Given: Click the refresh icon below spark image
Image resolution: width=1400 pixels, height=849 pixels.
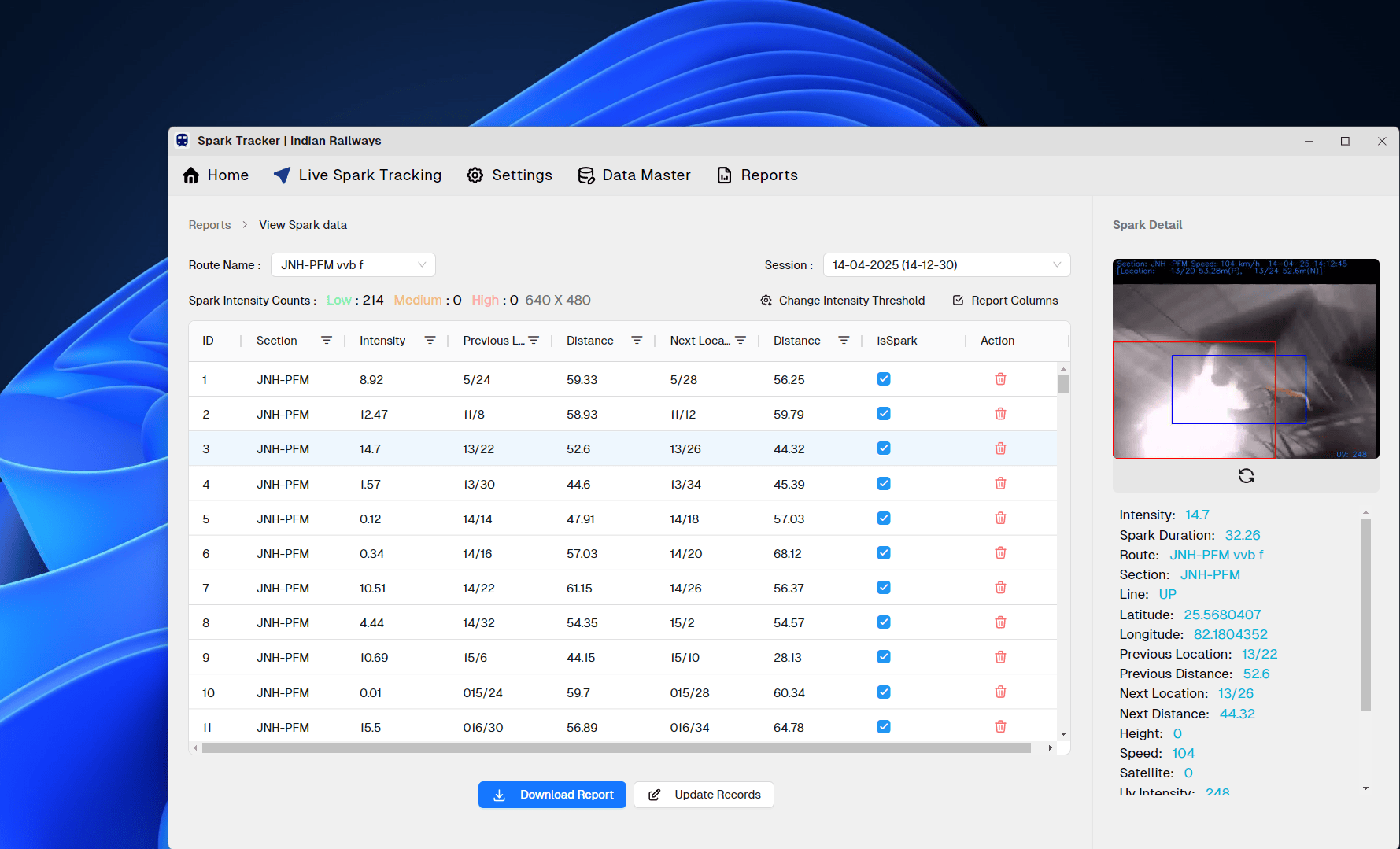Looking at the screenshot, I should click(x=1246, y=476).
